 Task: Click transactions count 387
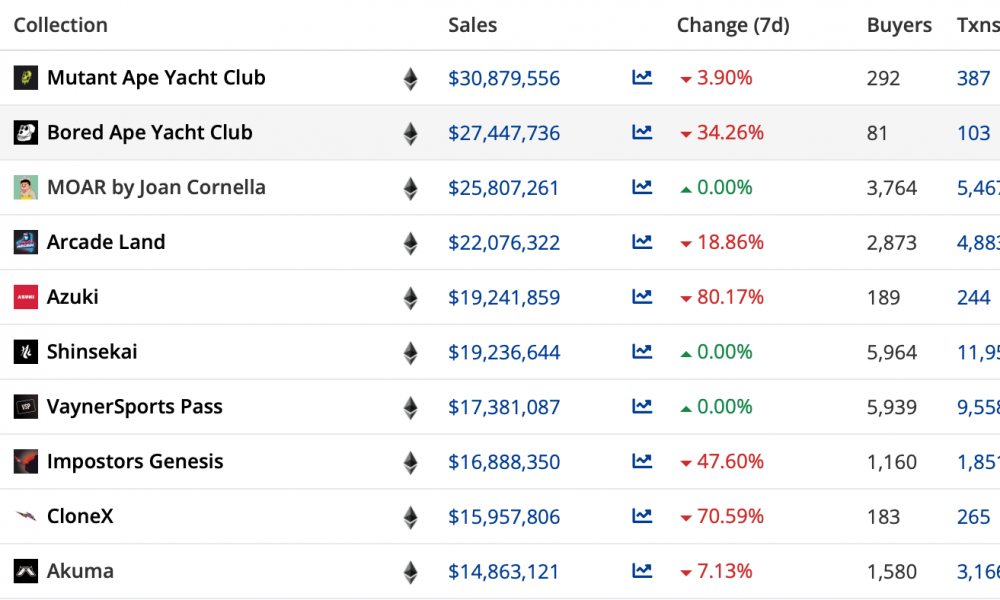pos(973,78)
